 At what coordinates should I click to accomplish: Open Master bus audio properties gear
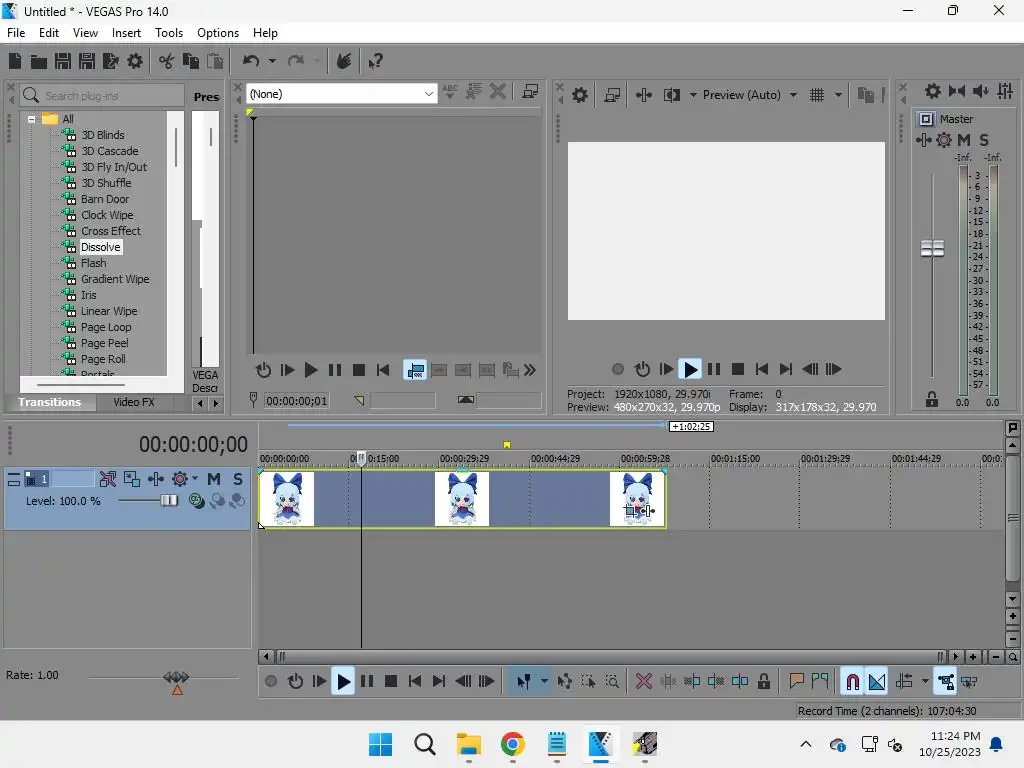pyautogui.click(x=933, y=91)
